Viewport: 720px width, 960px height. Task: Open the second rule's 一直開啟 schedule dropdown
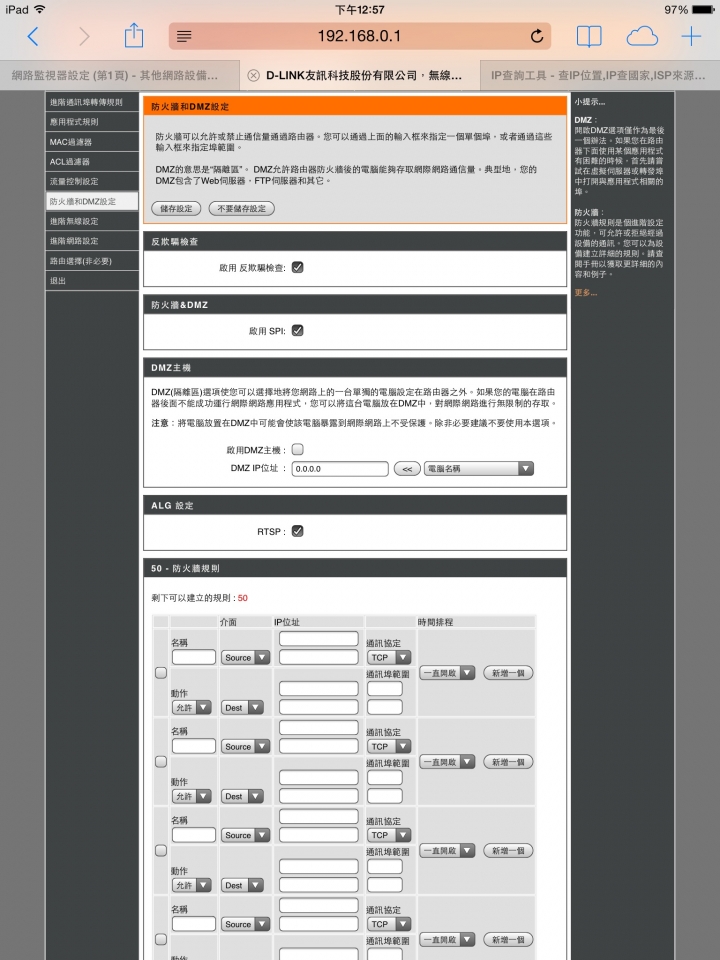[447, 762]
